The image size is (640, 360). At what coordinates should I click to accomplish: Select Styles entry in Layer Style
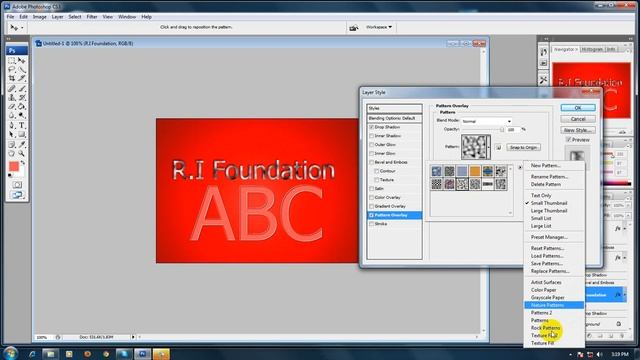pos(394,108)
